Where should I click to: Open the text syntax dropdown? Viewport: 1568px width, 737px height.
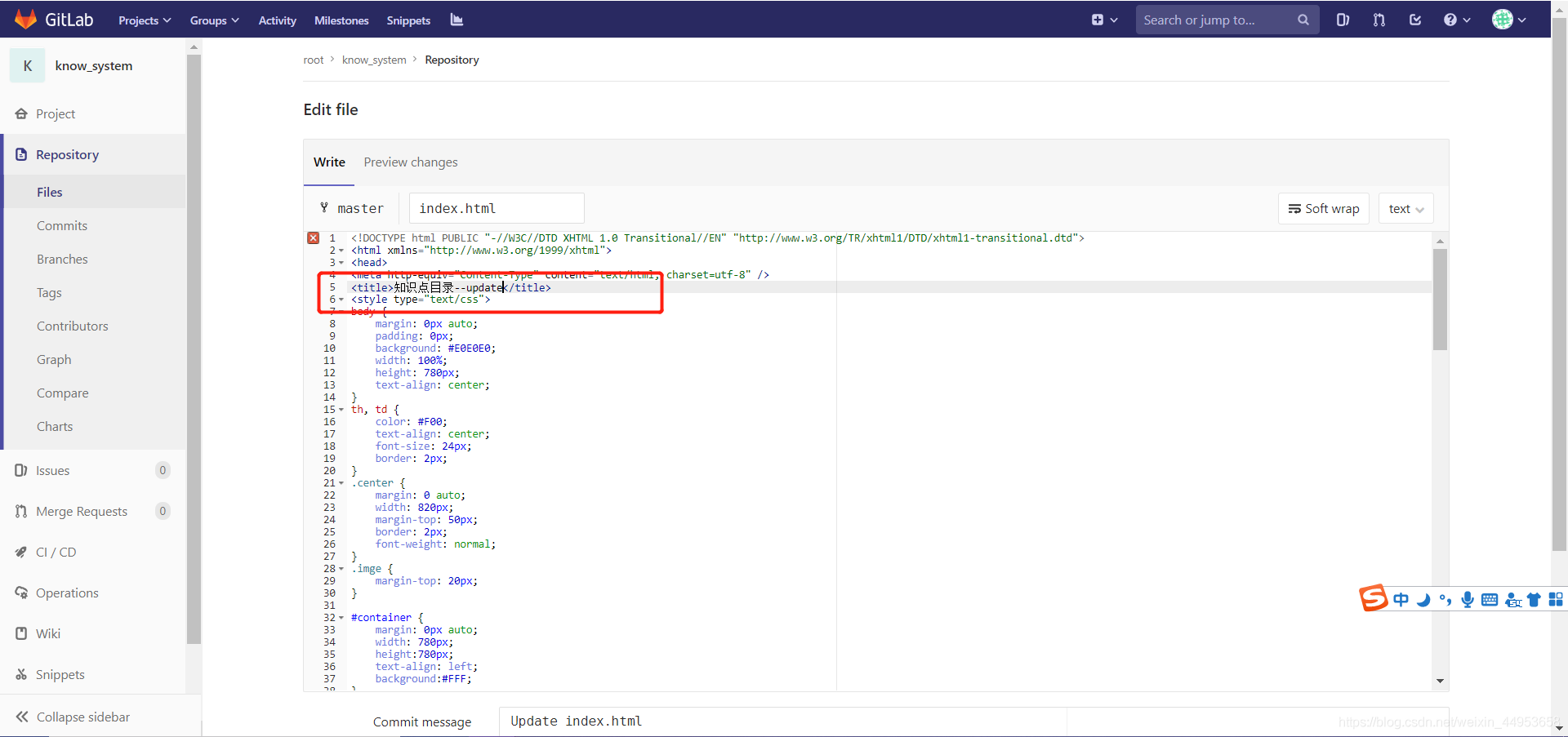(x=1406, y=209)
